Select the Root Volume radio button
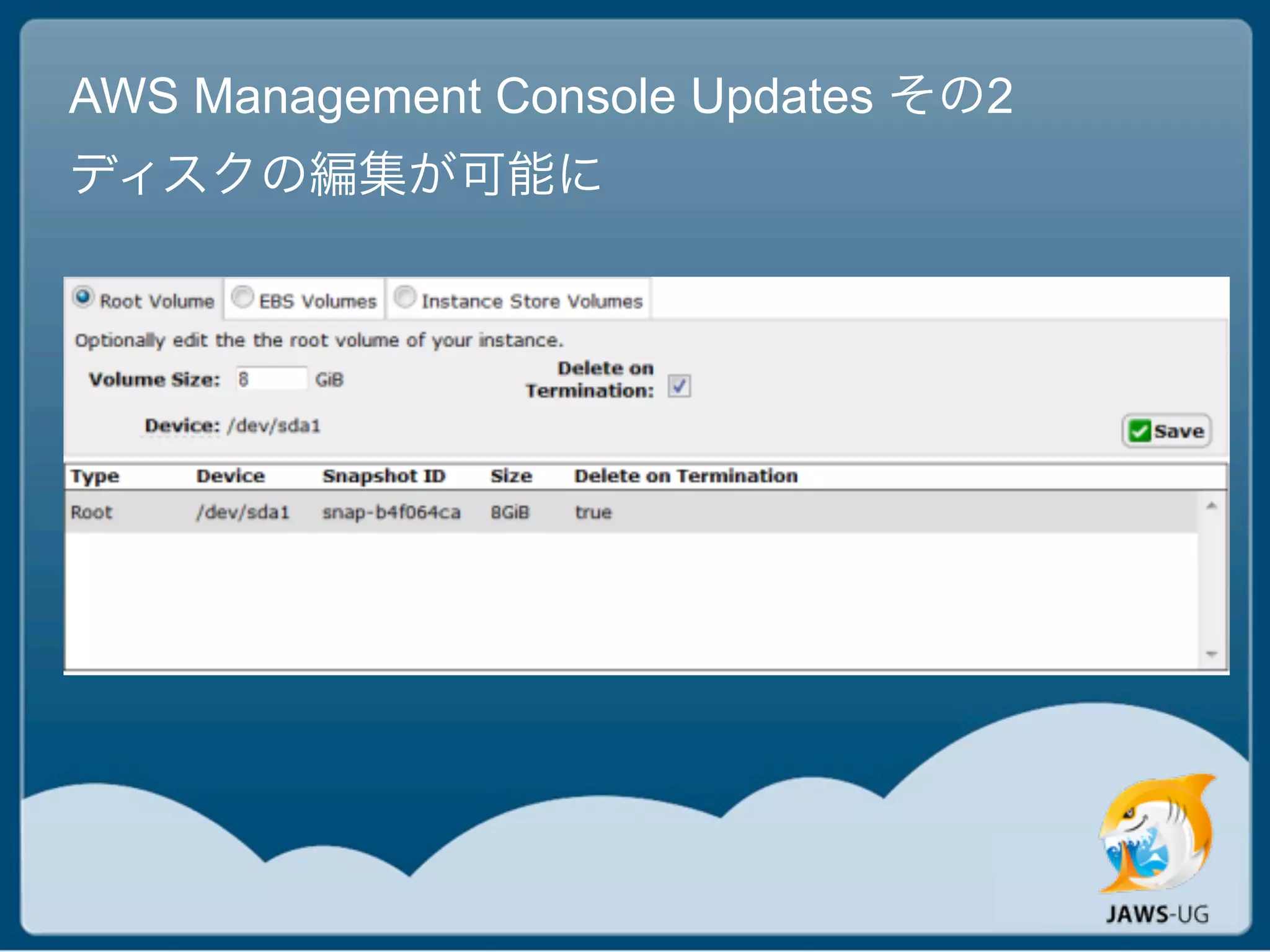The width and height of the screenshot is (1270, 952). tap(83, 297)
